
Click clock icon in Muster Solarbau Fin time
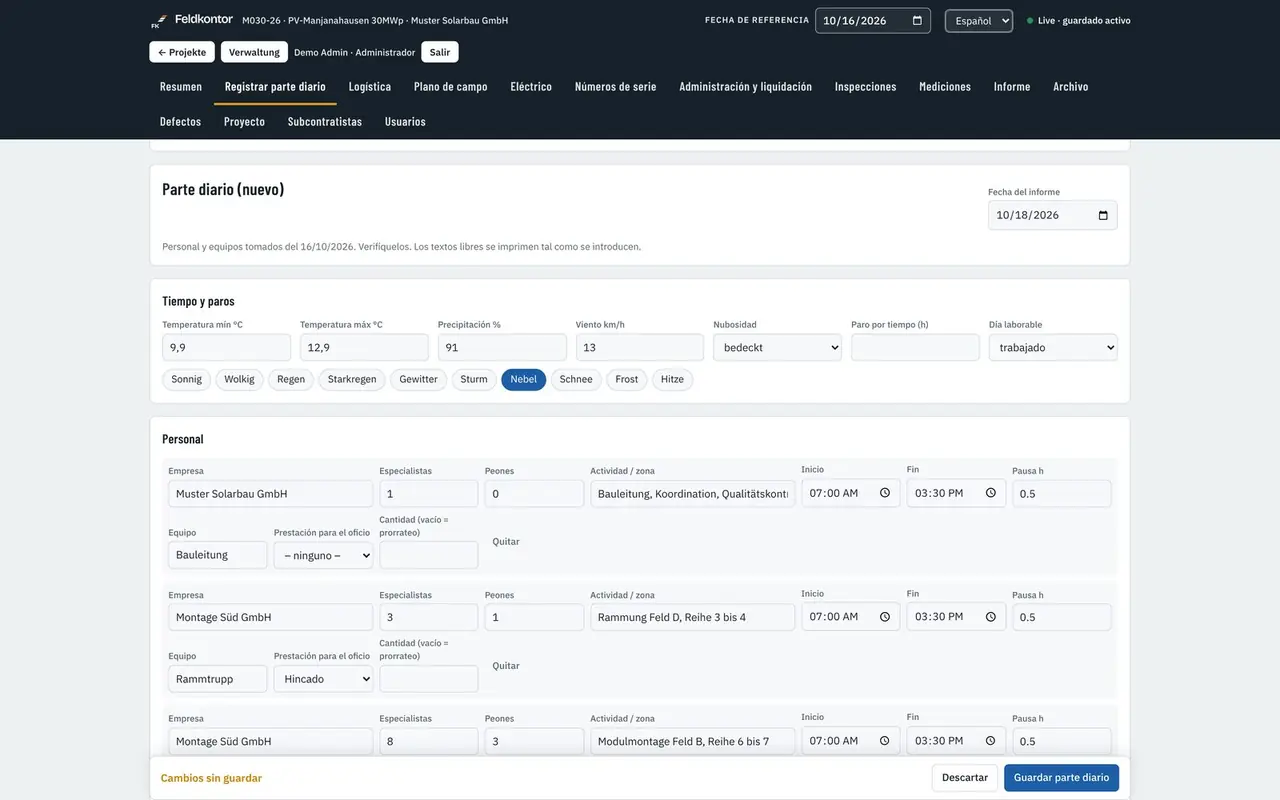[991, 493]
